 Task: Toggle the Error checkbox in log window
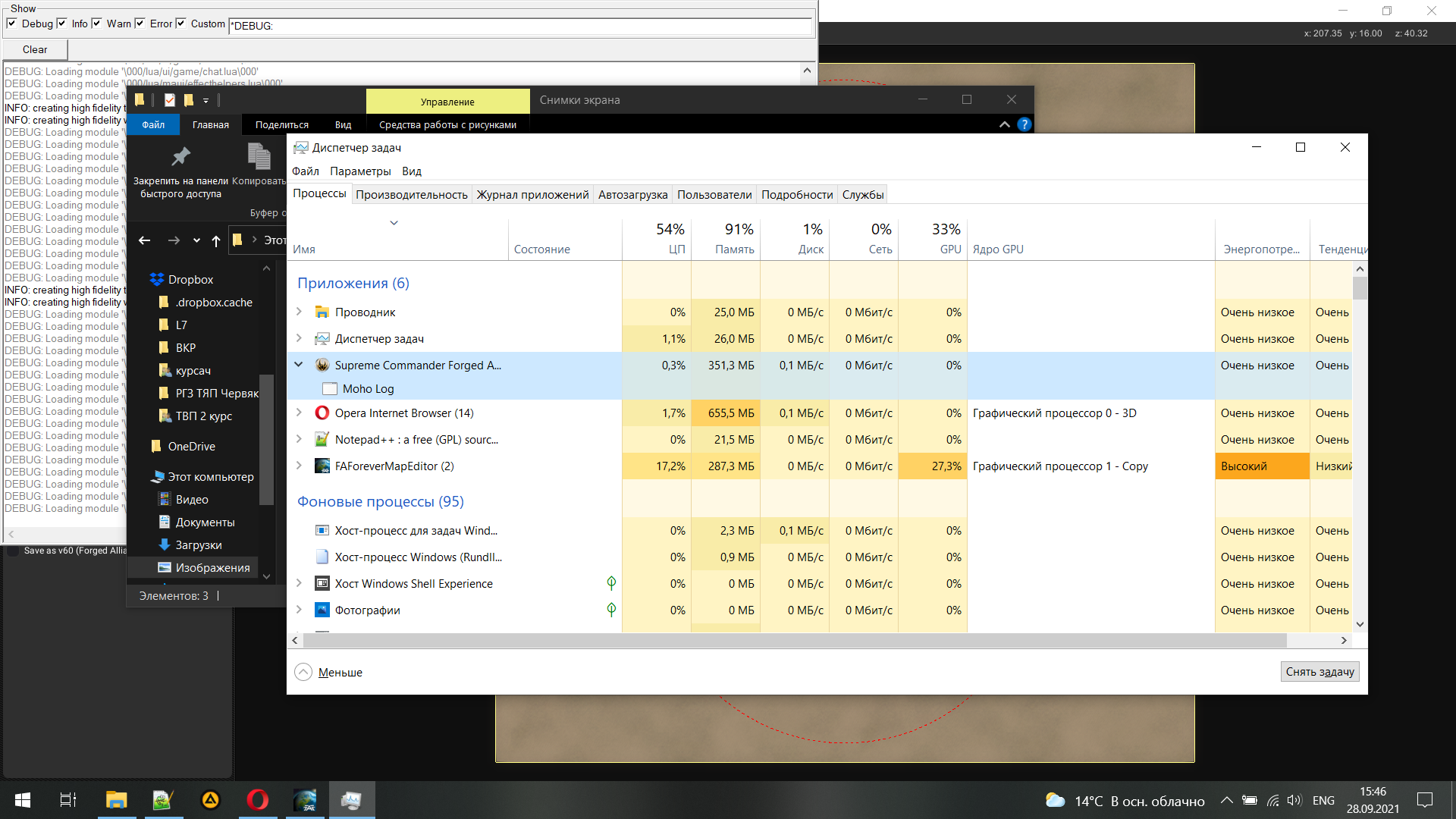140,24
